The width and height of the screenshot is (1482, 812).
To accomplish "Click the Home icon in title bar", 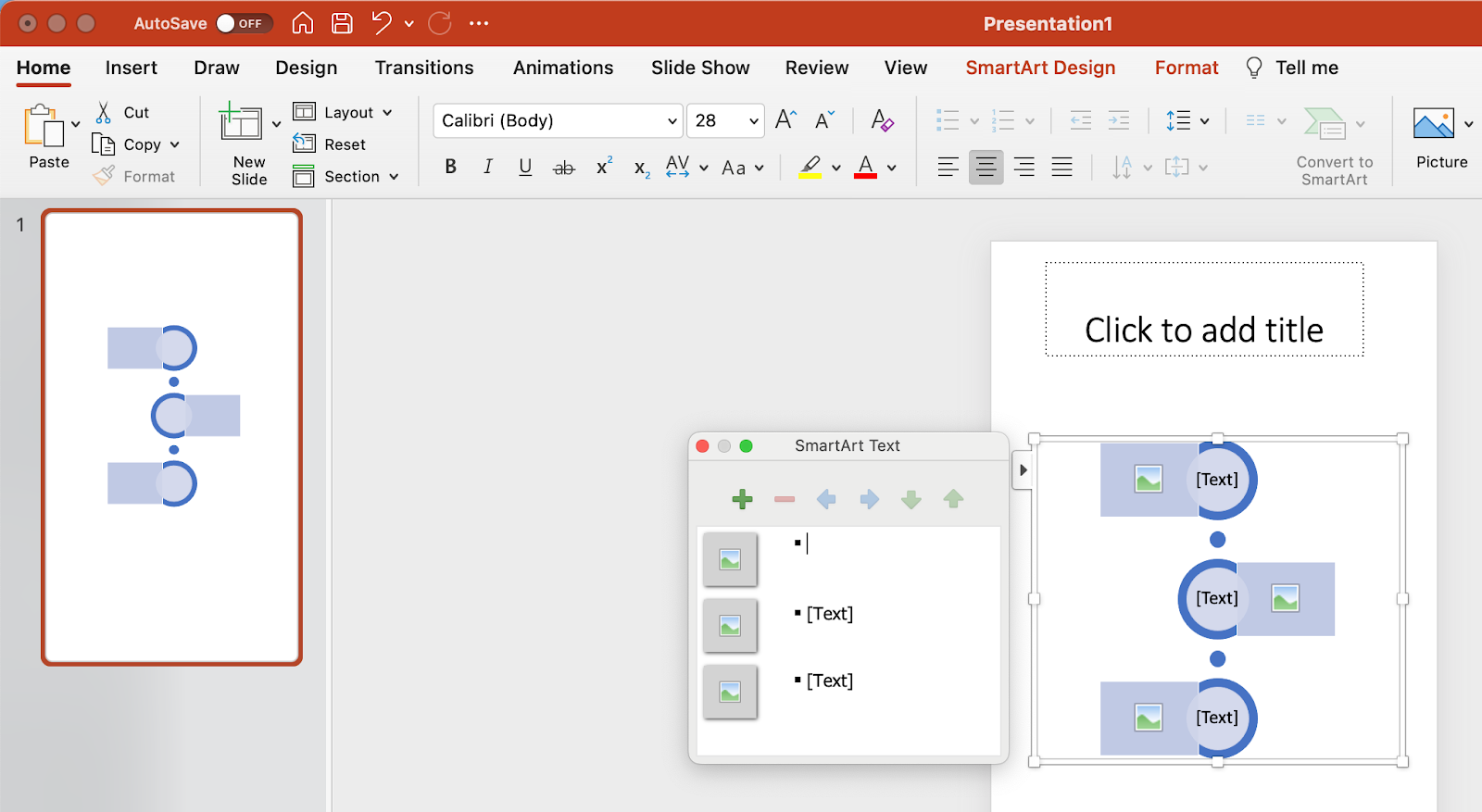I will point(303,23).
